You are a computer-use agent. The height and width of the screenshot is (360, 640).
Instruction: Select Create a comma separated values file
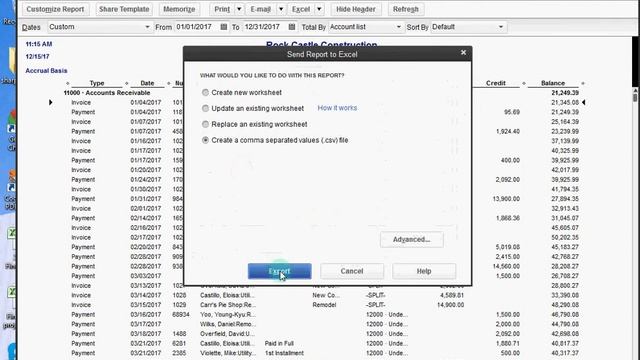(x=205, y=140)
